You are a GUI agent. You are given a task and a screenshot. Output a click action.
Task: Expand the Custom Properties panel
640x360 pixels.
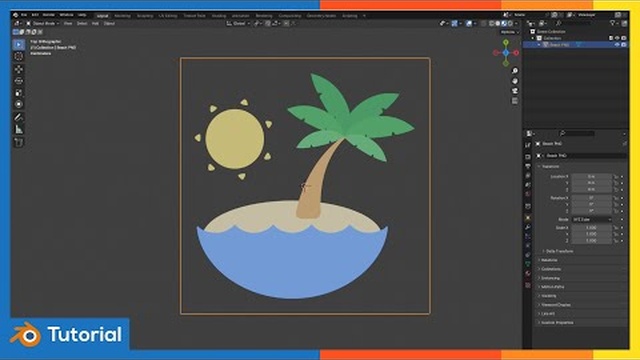tap(556, 322)
